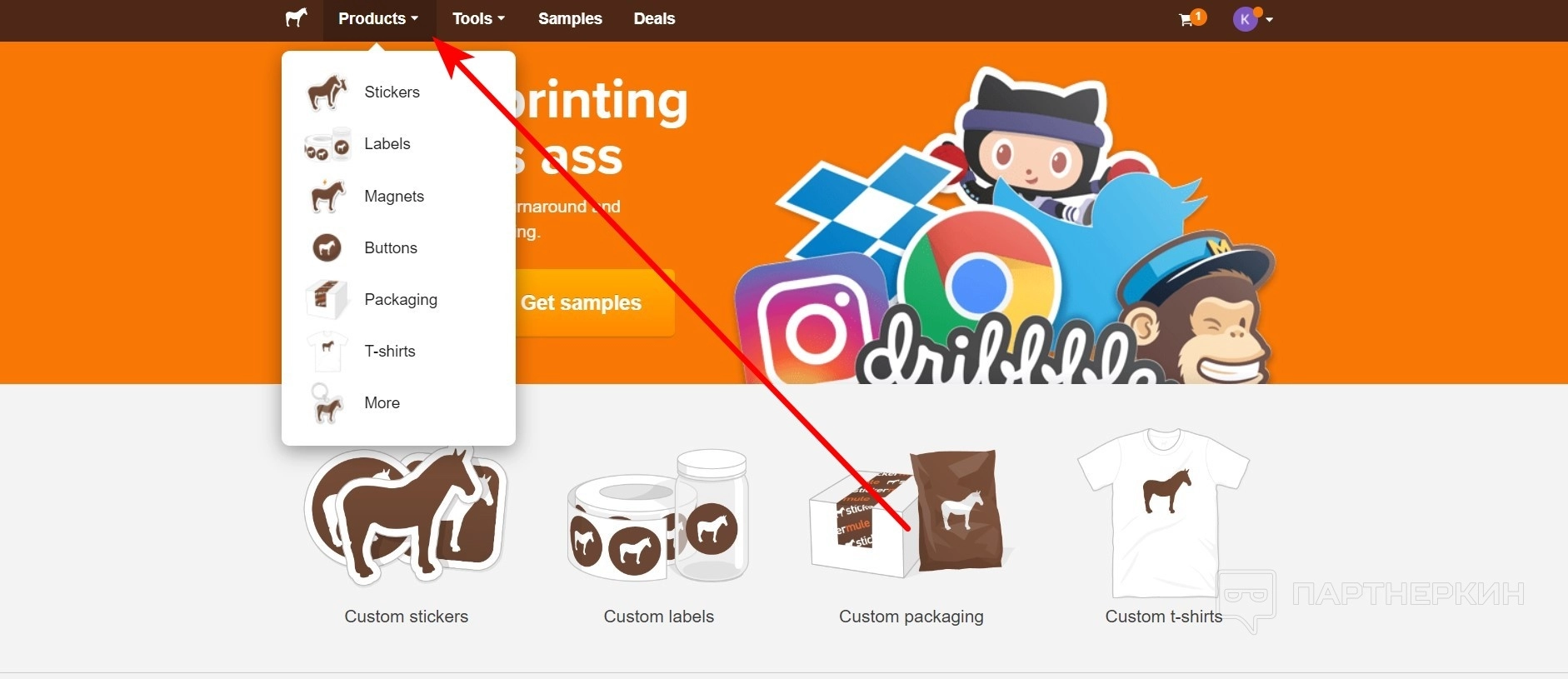Click the Sticker Mule horse logo
Image resolution: width=1568 pixels, height=679 pixels.
click(296, 17)
